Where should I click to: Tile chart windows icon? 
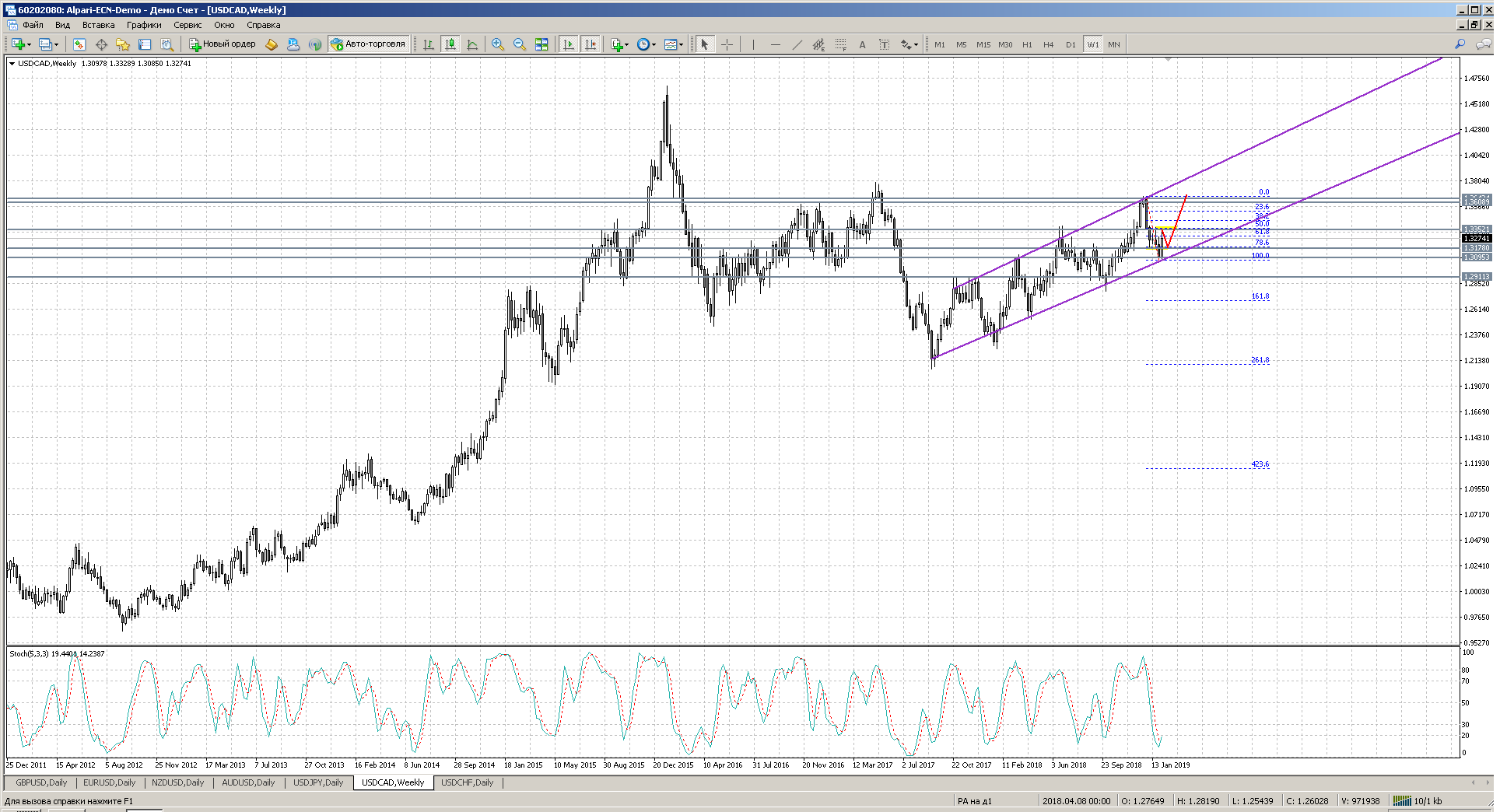541,44
